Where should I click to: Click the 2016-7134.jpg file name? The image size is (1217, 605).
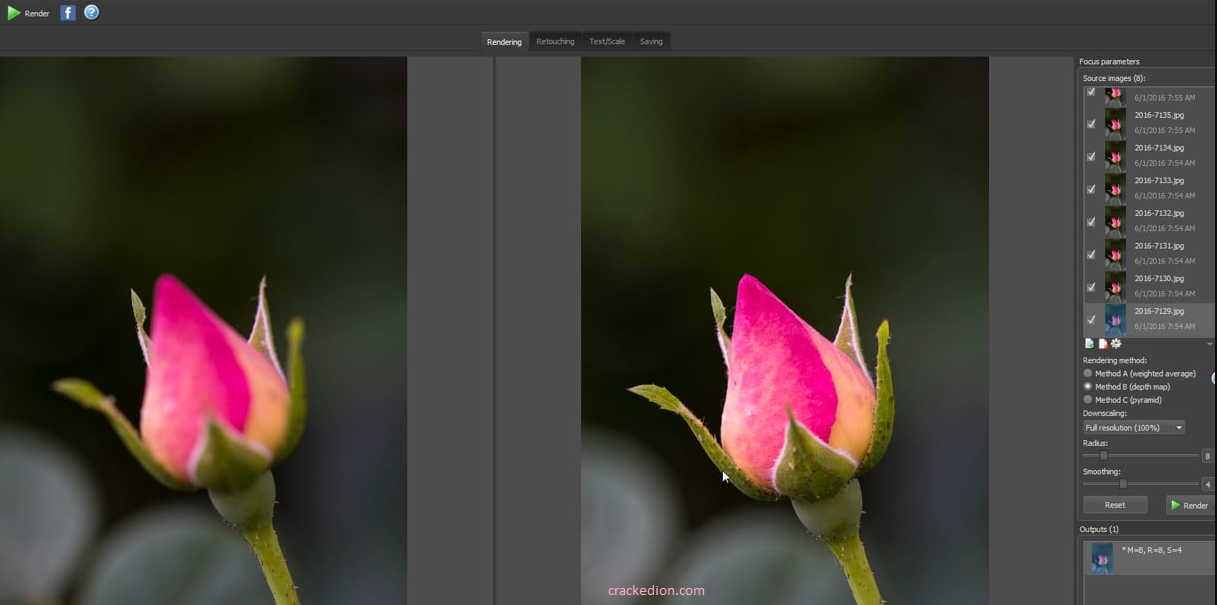click(x=1159, y=148)
